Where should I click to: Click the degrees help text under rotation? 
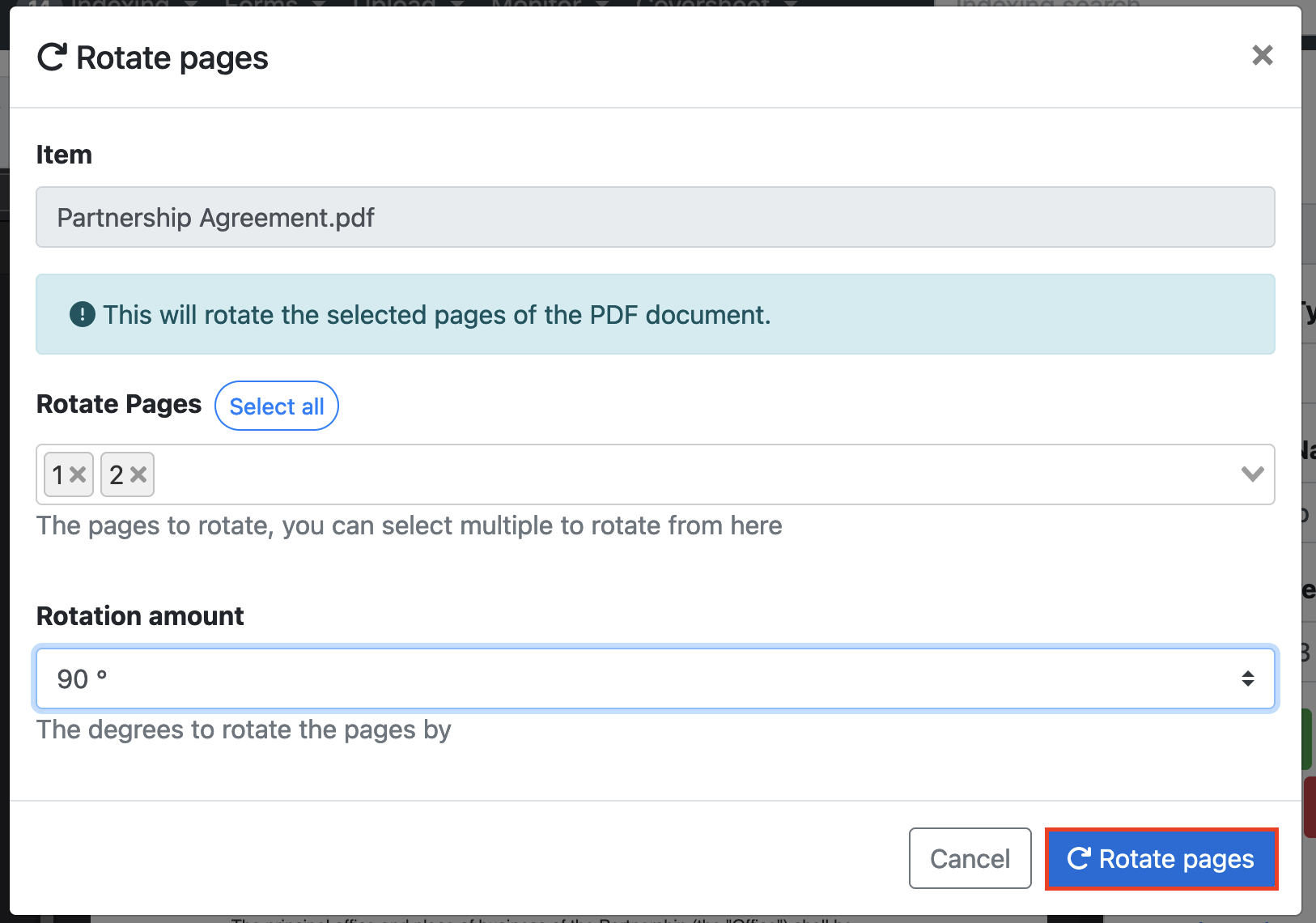pos(244,729)
